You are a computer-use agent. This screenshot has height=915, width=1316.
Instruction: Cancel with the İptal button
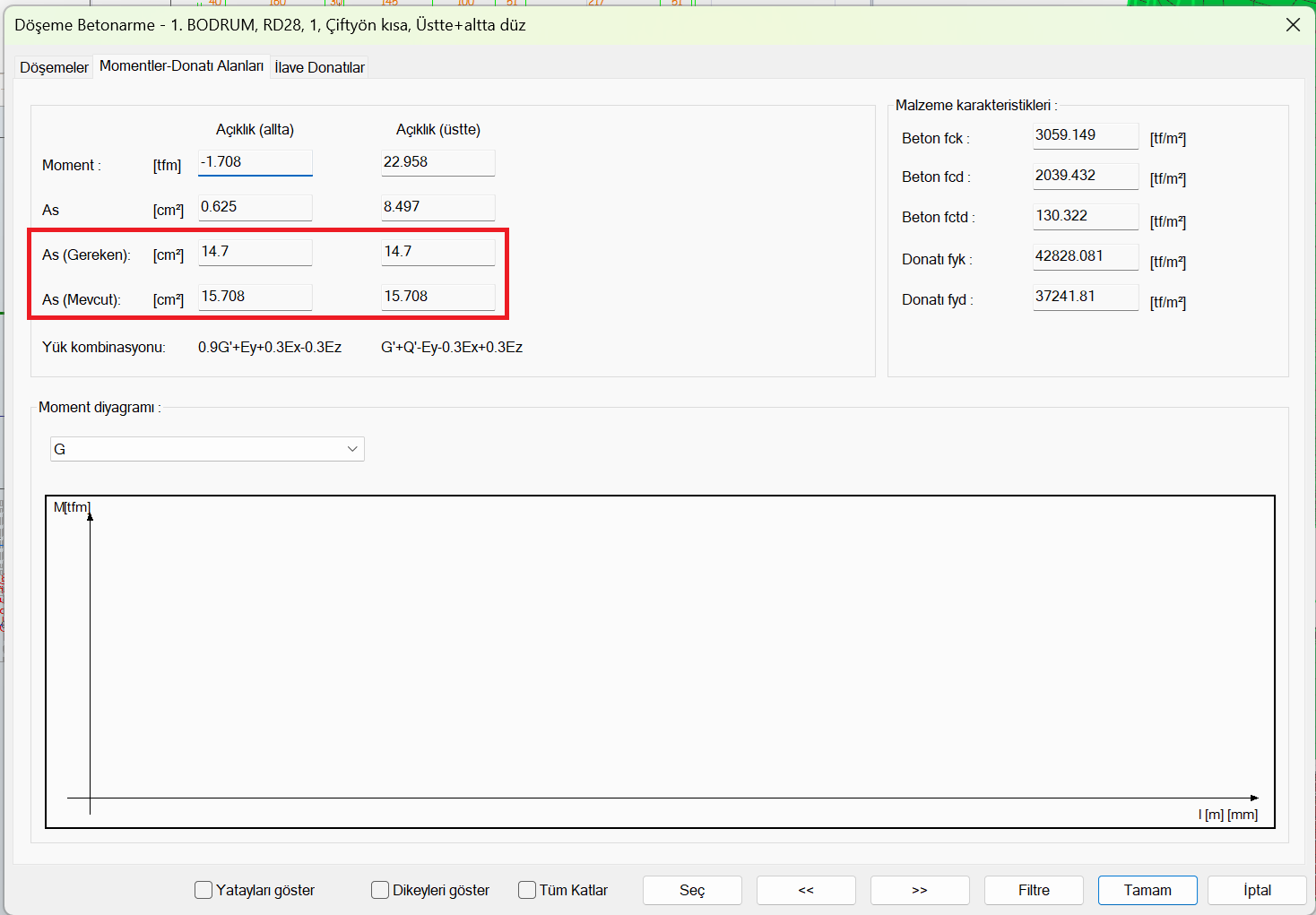coord(1257,890)
